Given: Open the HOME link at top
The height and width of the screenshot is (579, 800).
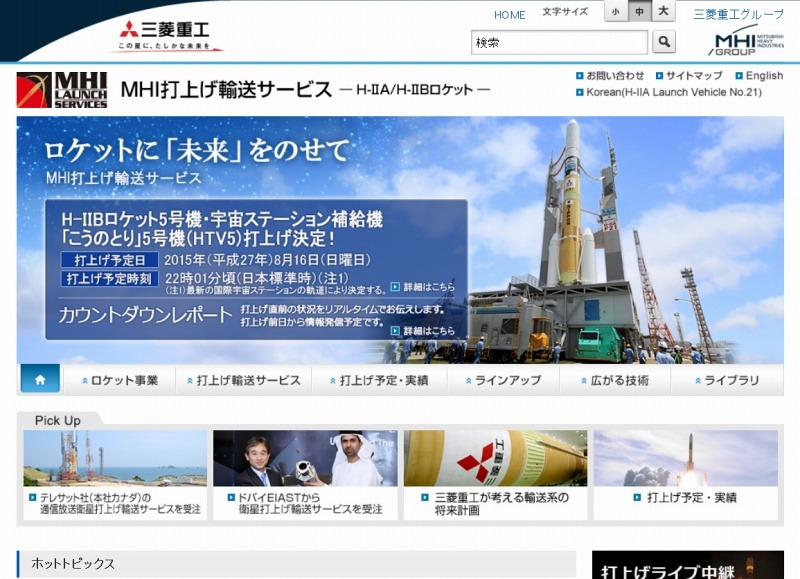Looking at the screenshot, I should 510,15.
